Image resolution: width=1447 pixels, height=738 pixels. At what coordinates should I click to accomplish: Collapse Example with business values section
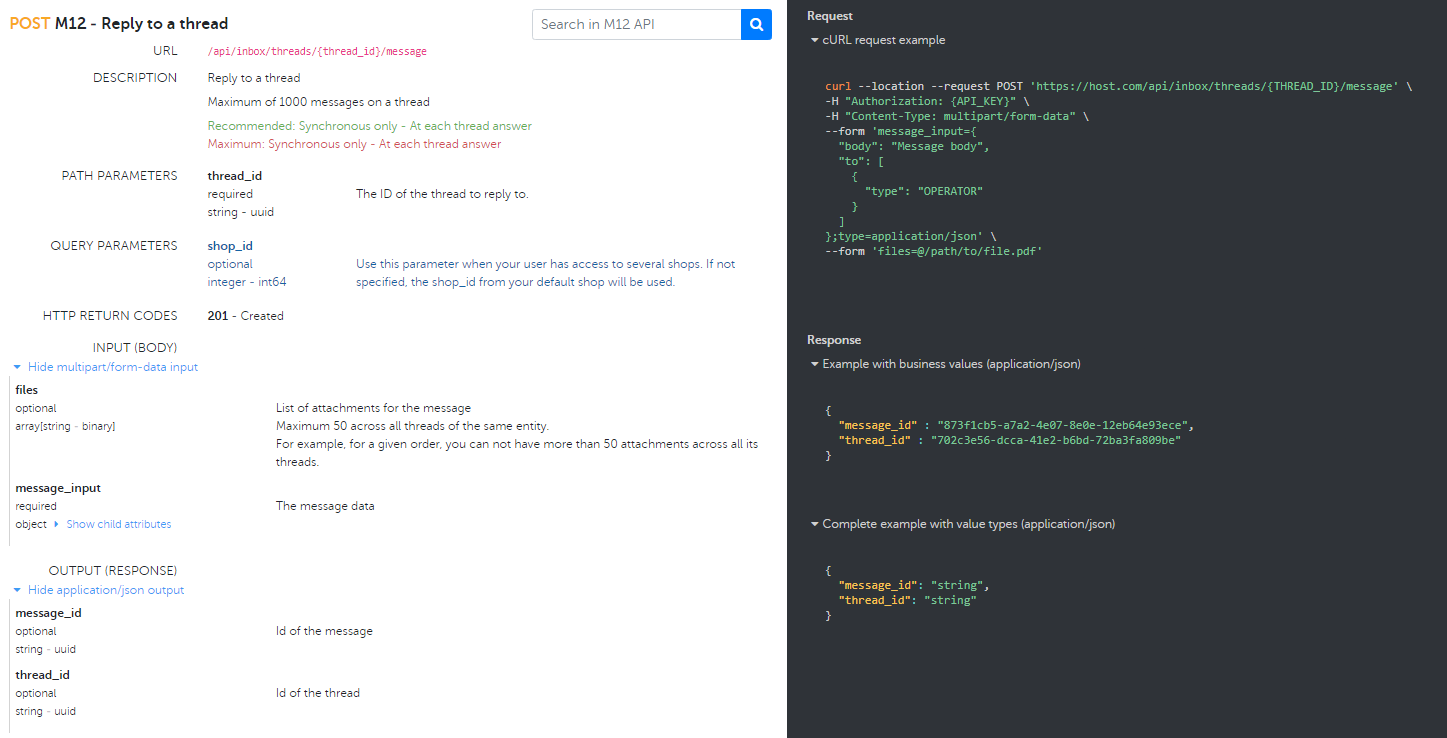point(944,364)
